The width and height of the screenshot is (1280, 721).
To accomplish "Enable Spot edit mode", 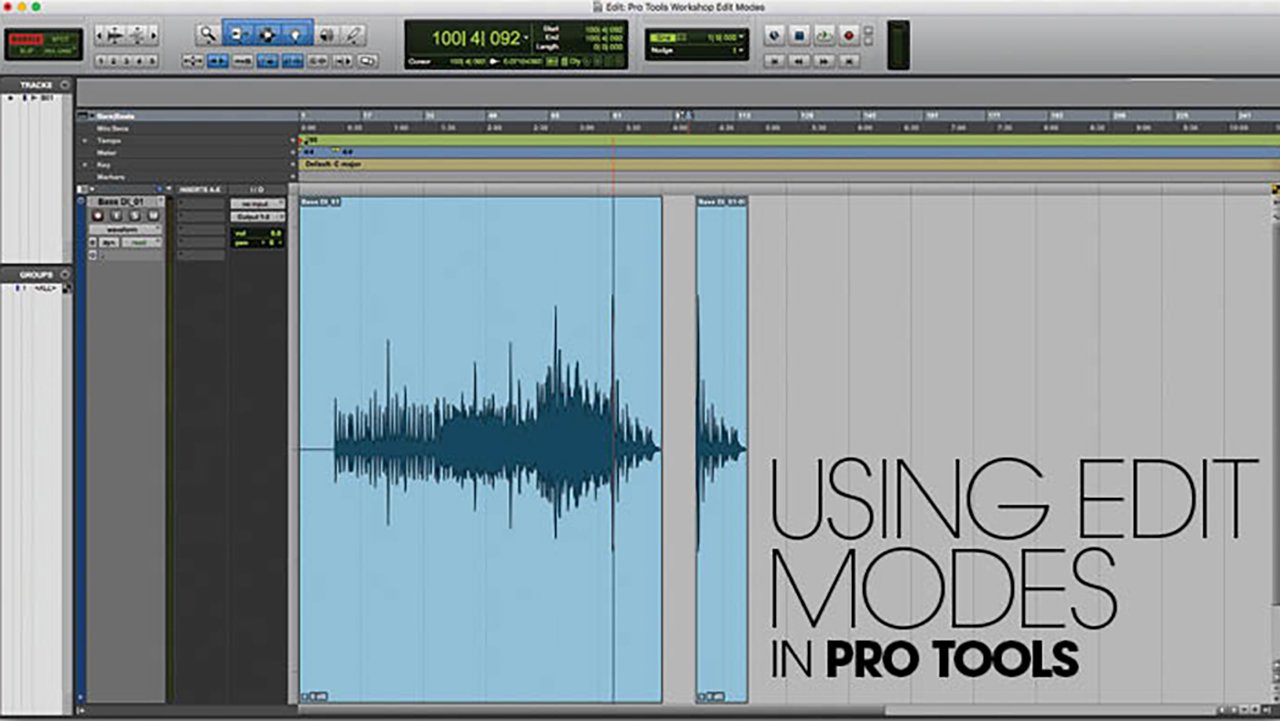I will click(60, 38).
